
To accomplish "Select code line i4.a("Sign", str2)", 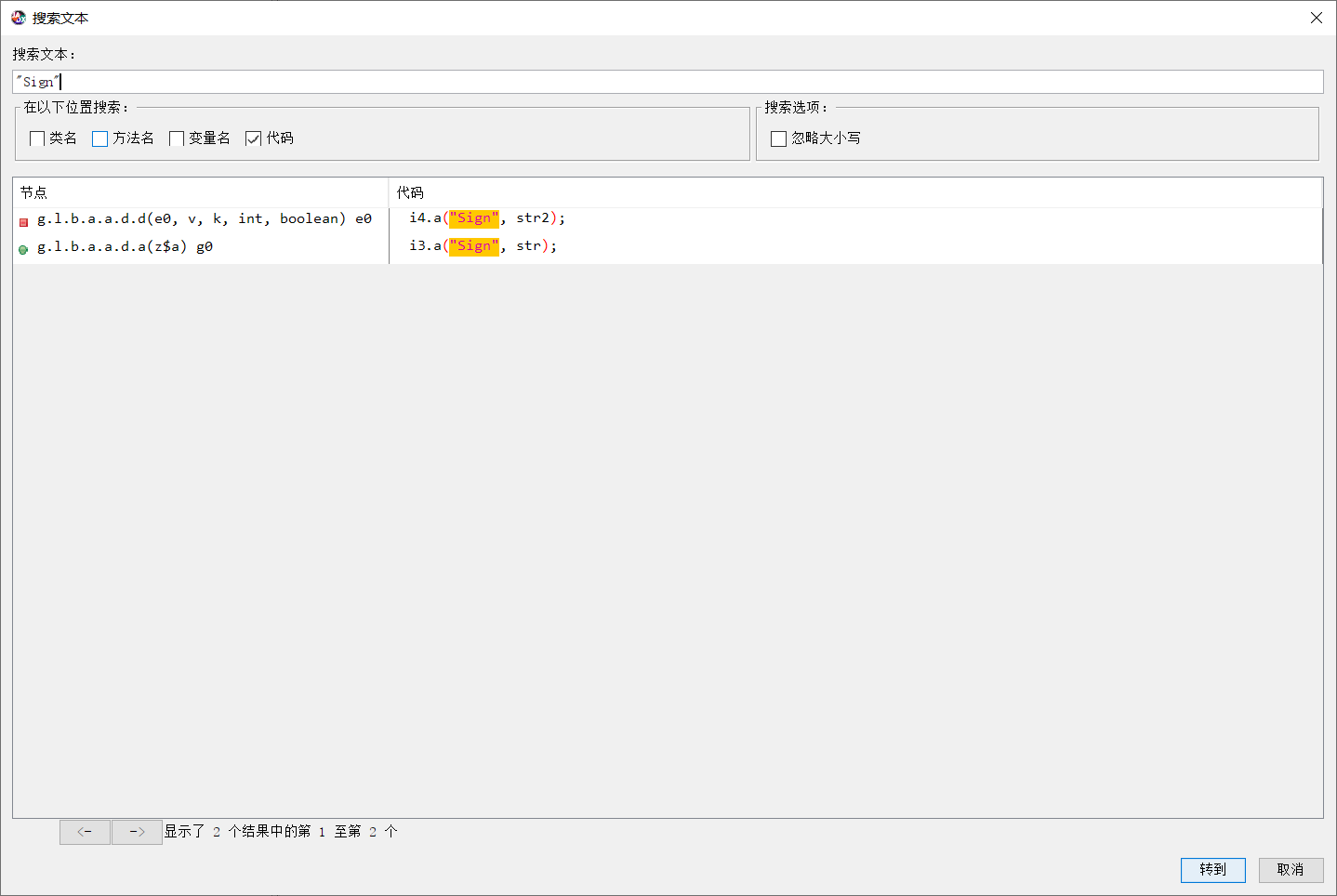I will [487, 218].
